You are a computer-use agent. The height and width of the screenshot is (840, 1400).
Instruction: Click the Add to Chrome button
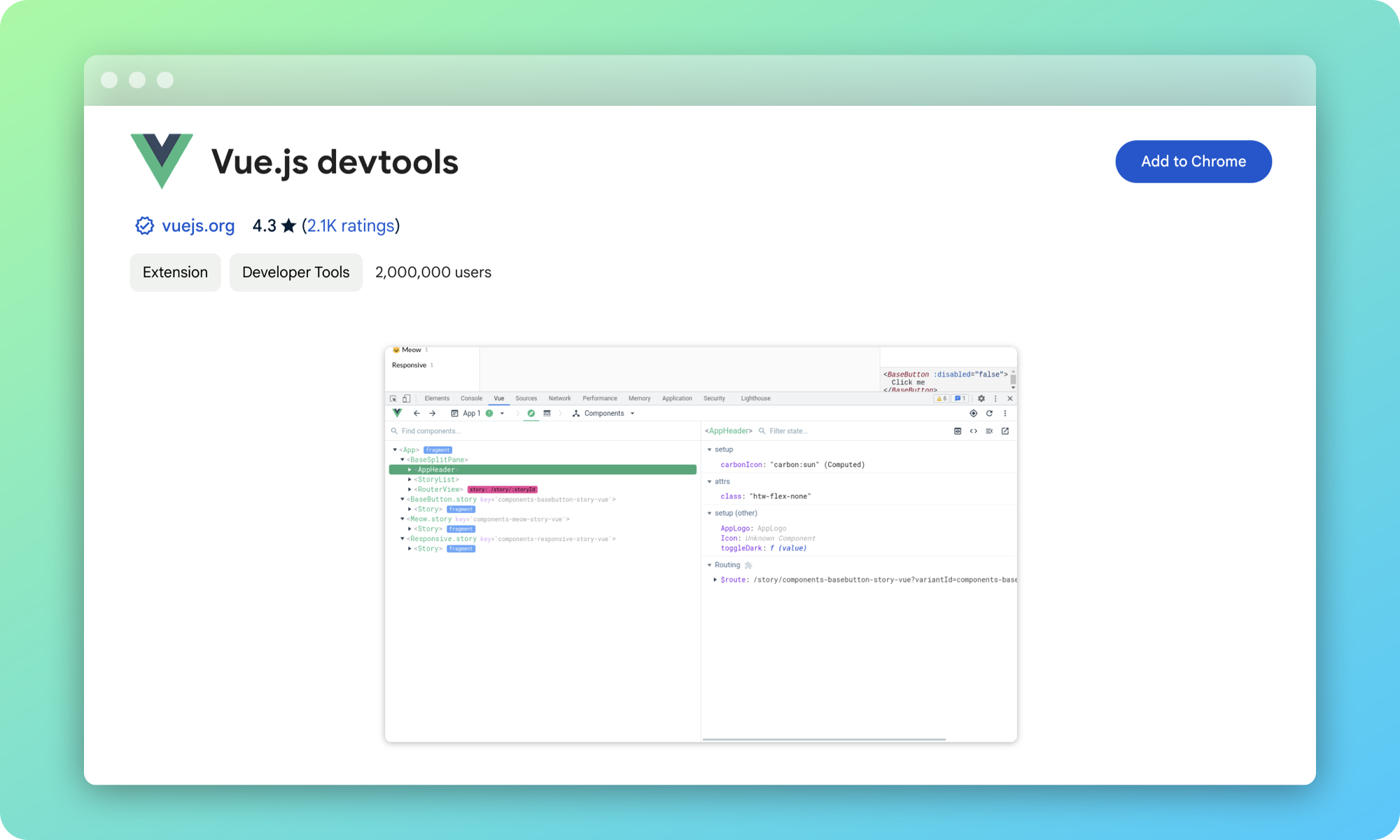pyautogui.click(x=1193, y=161)
